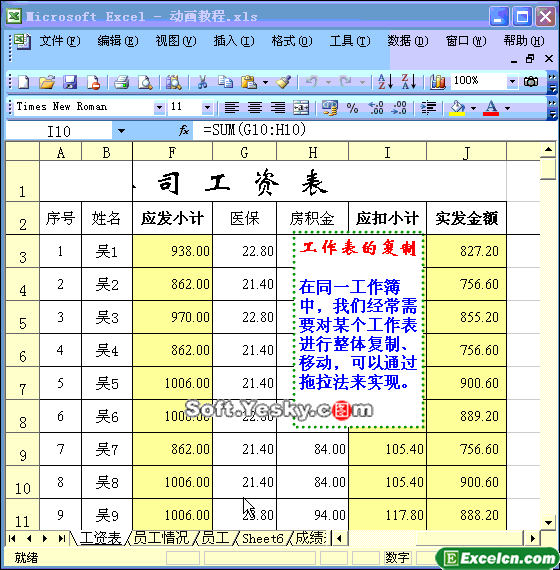The image size is (560, 570).
Task: Select cell containing 吴7
Action: coord(107,449)
